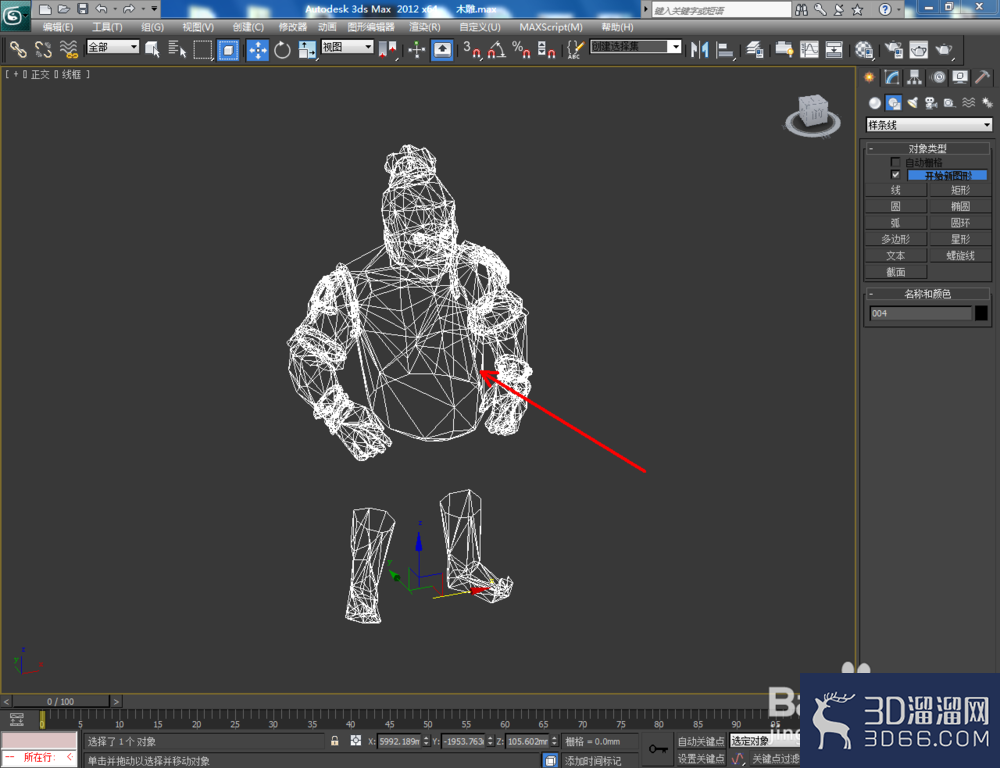Click the time slider 0 / 100 handle

61,701
